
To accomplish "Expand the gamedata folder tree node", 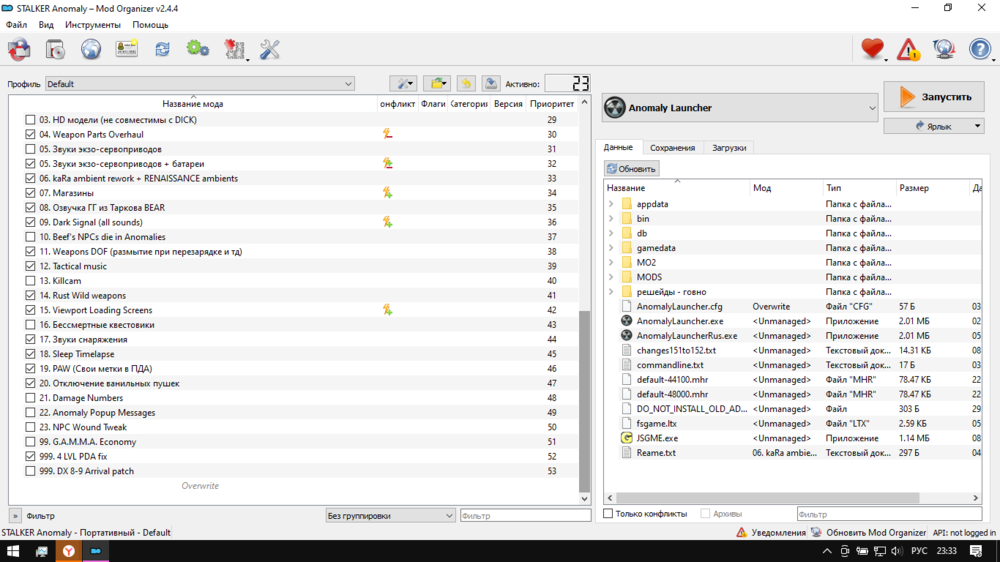I will 611,248.
